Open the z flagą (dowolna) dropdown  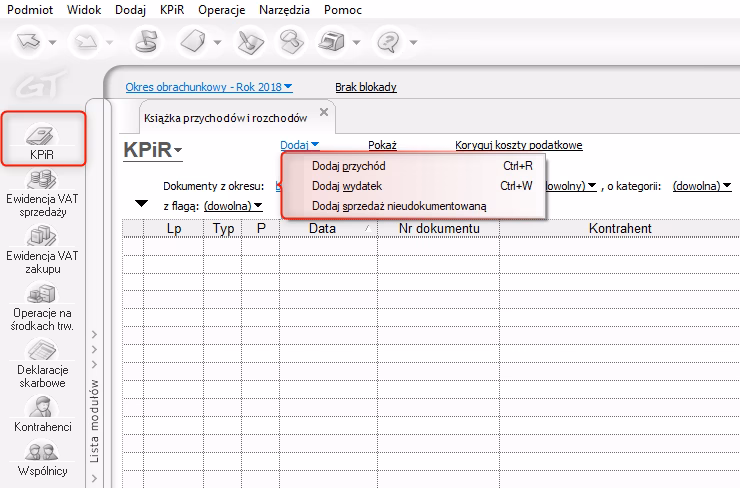(x=233, y=206)
